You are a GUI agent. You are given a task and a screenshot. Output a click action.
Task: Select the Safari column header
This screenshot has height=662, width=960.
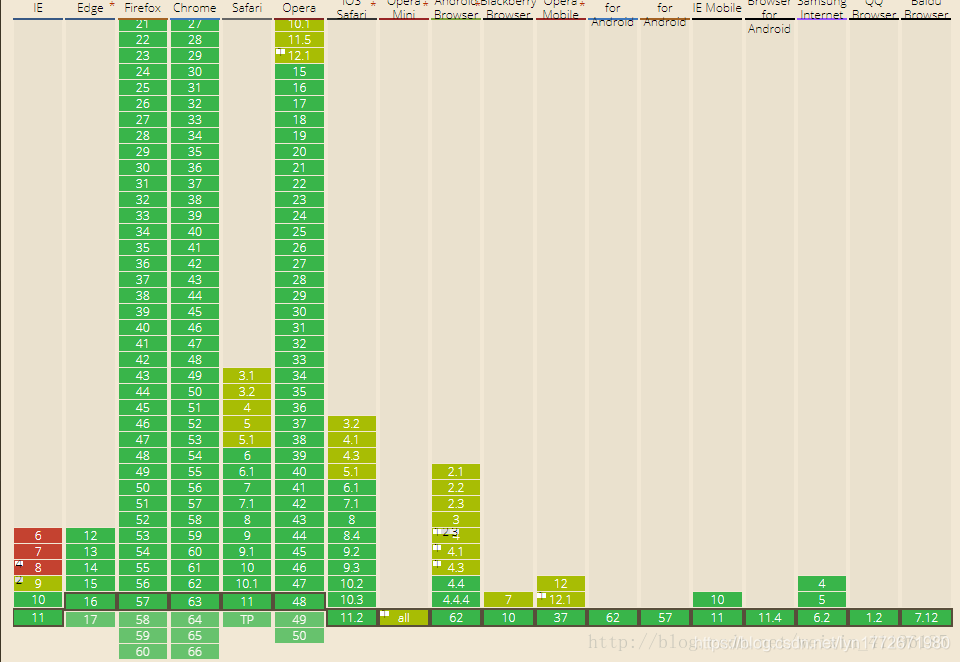tap(247, 8)
